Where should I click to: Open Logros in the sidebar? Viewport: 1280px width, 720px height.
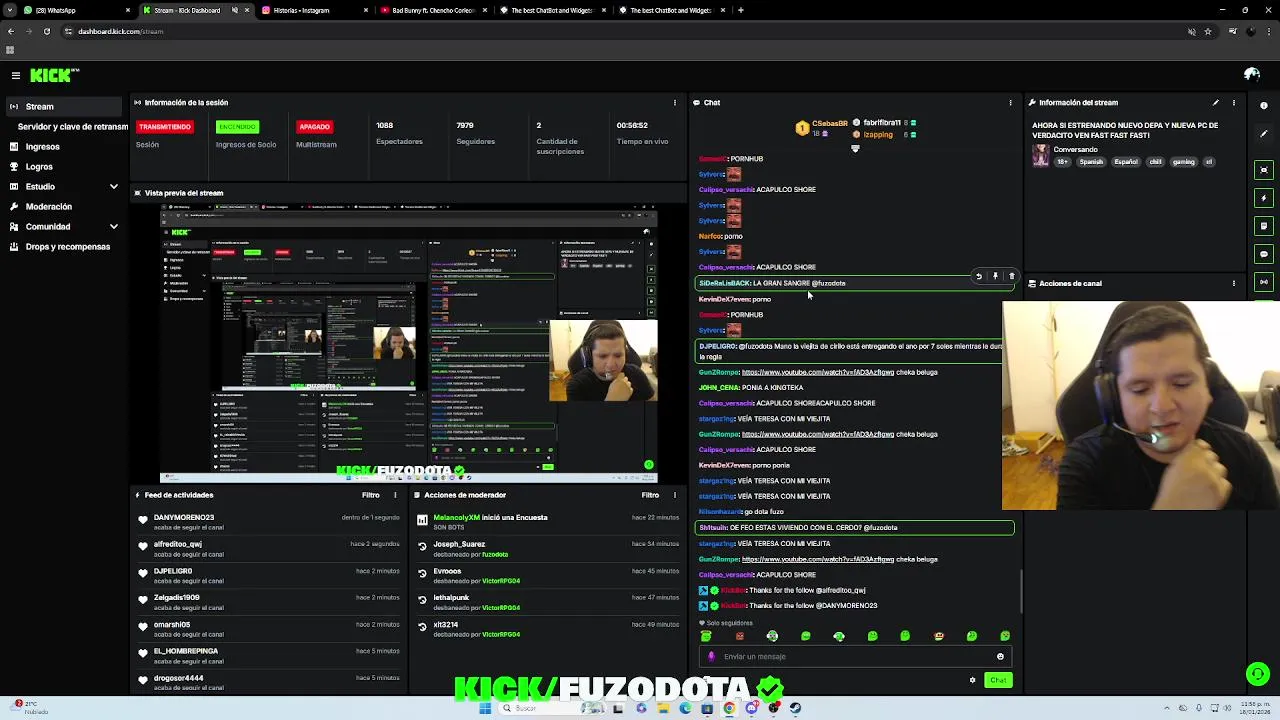coord(39,167)
